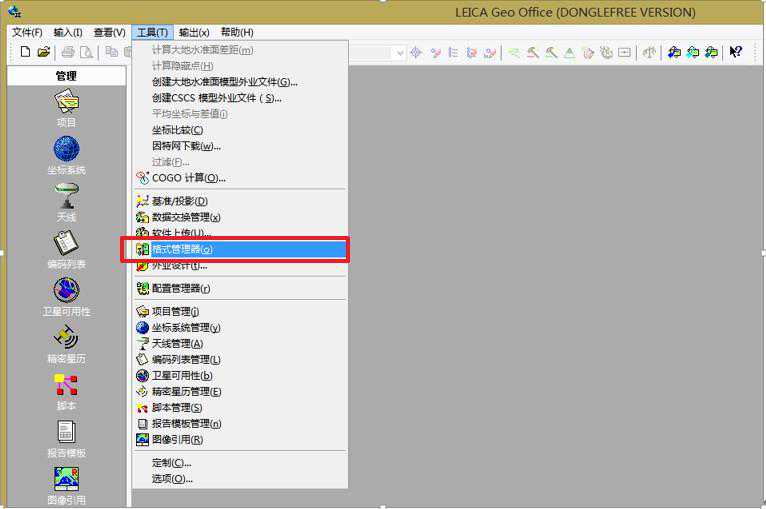Open the 脚本 script icon in sidebar

point(66,384)
